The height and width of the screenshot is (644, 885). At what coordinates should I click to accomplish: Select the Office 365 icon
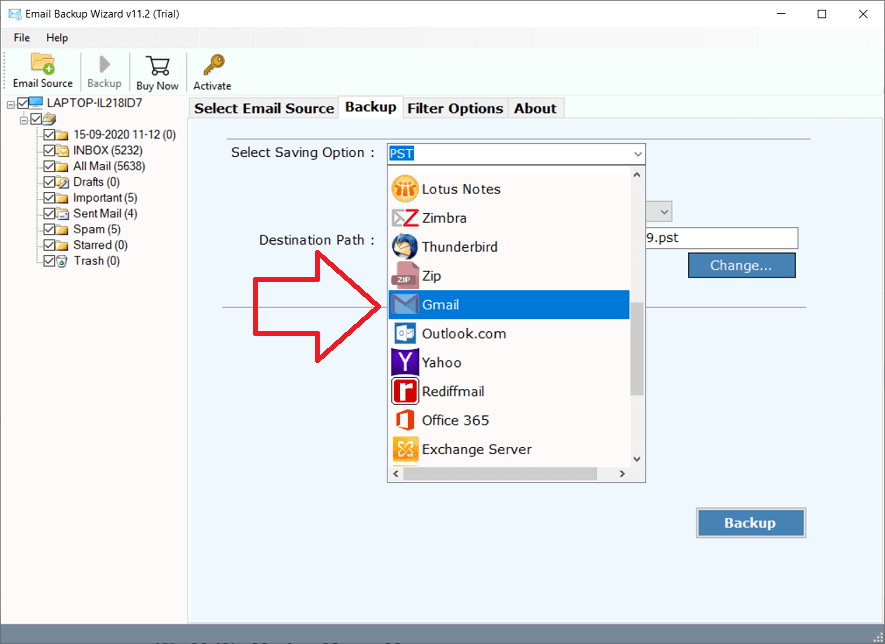[x=405, y=420]
